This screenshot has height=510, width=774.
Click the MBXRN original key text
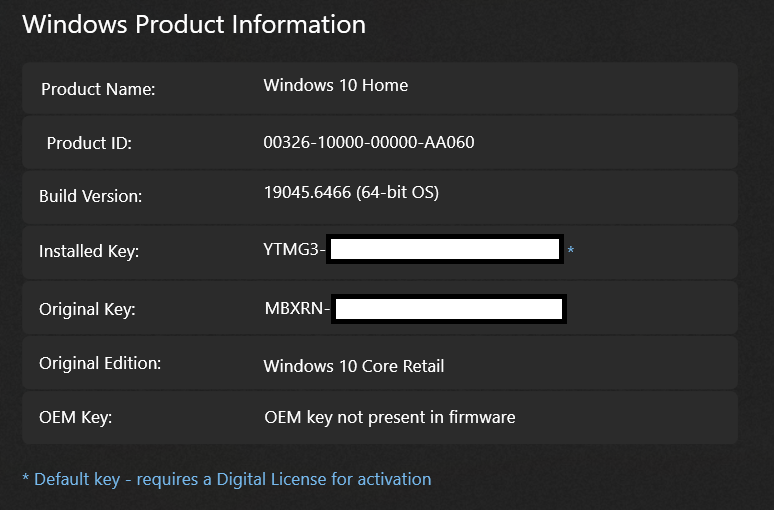(297, 309)
